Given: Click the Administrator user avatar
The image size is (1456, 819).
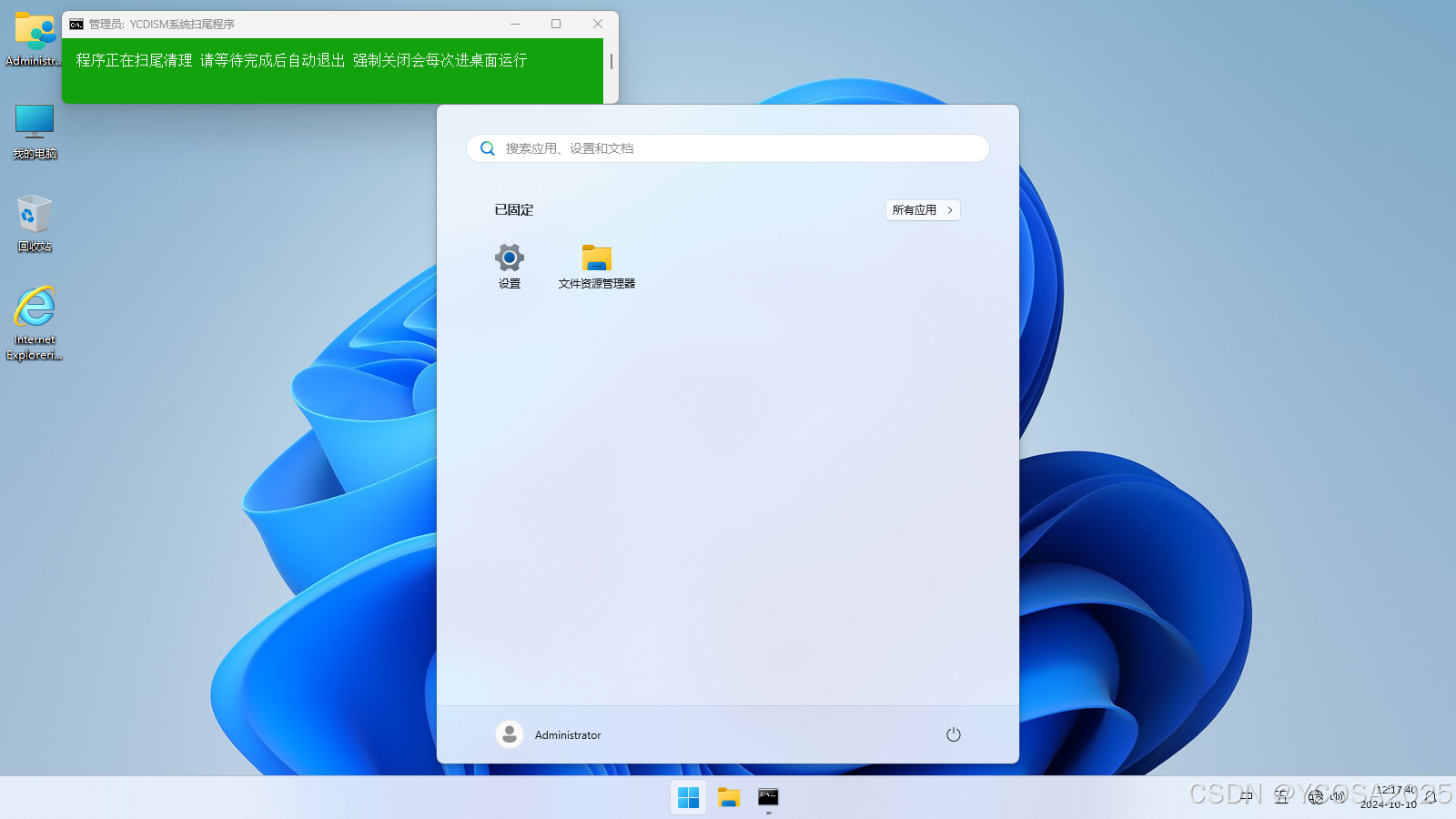Looking at the screenshot, I should [x=510, y=734].
